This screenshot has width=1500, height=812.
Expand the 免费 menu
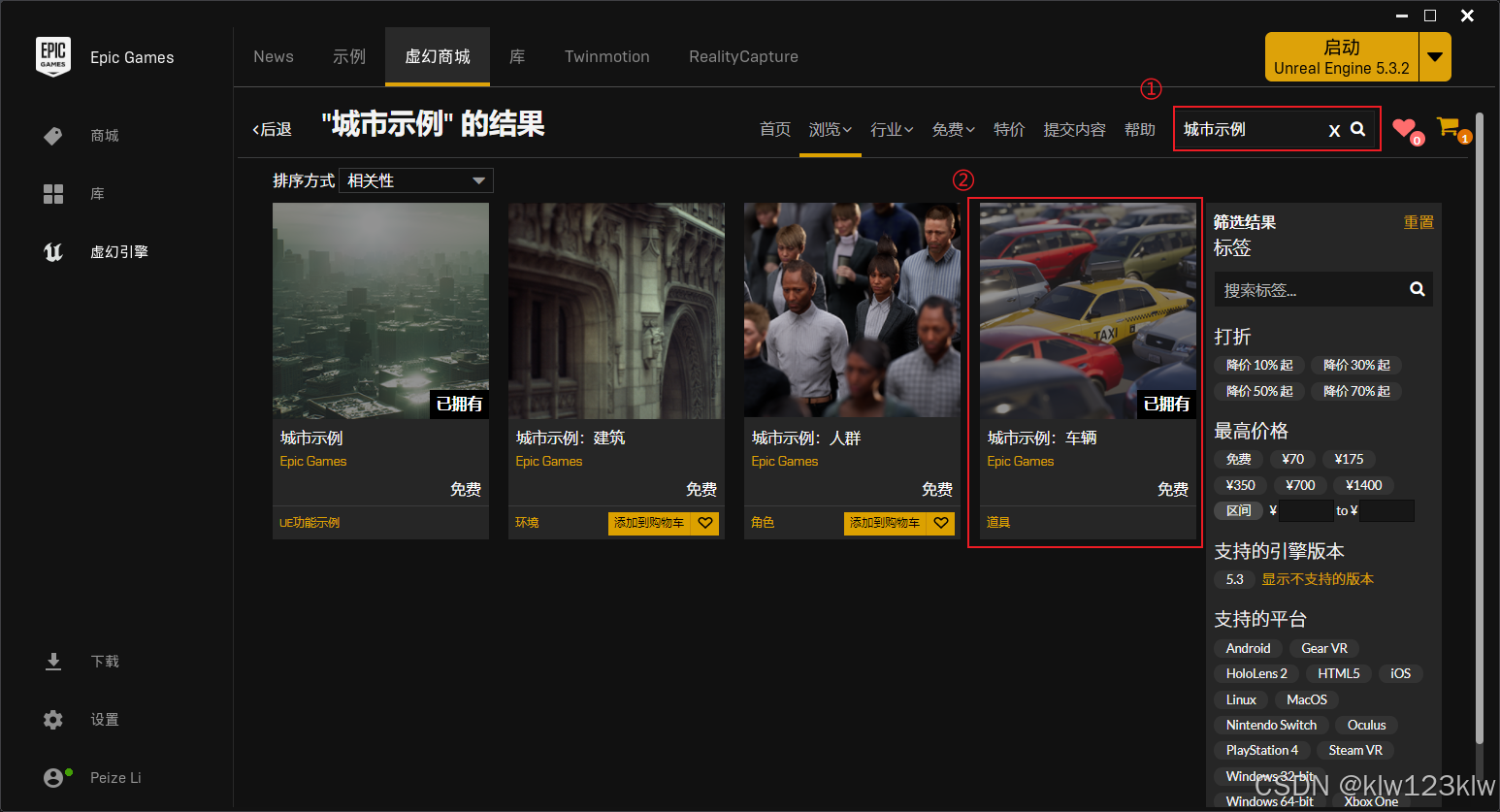953,129
